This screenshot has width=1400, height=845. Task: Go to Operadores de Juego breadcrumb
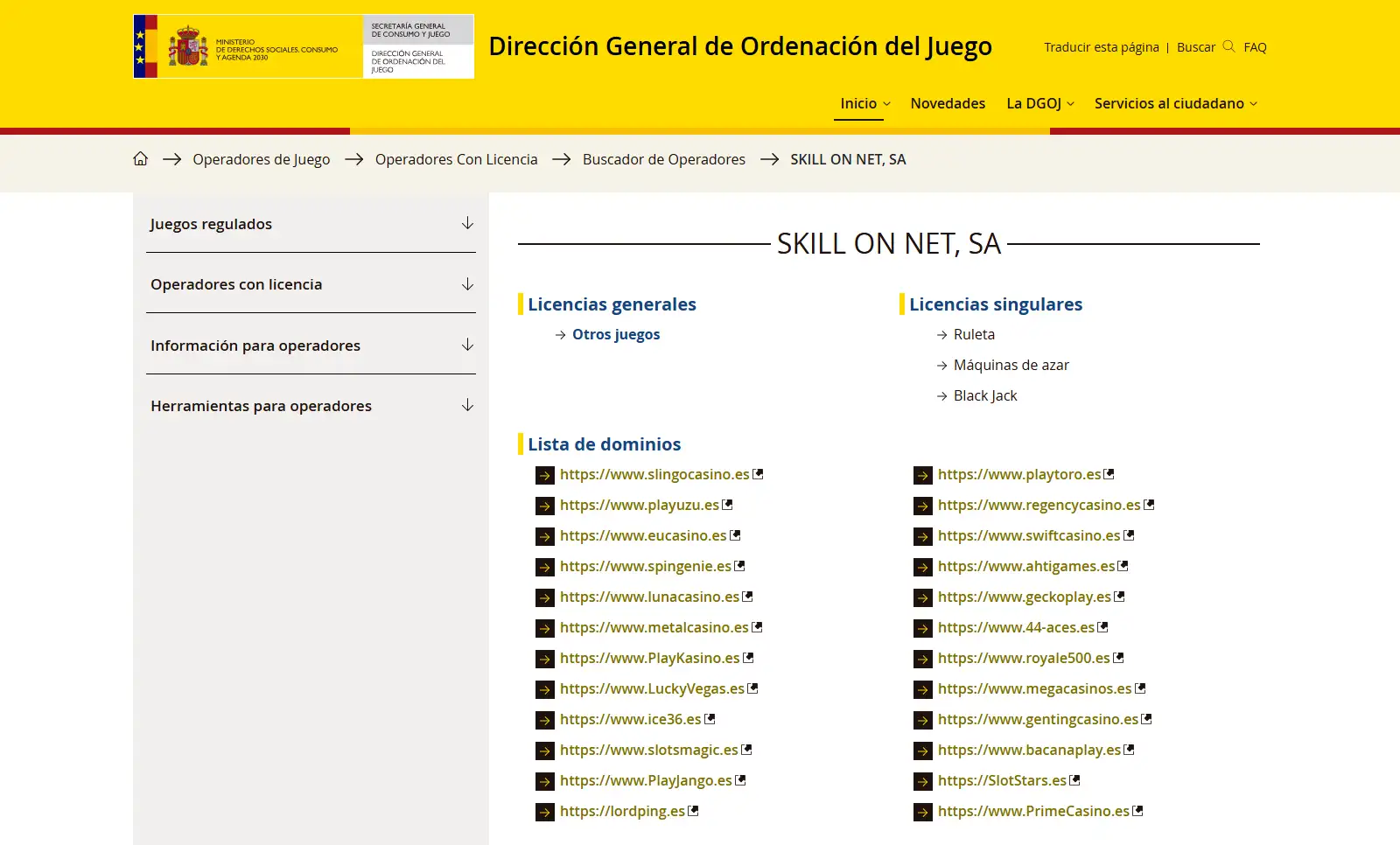[262, 159]
